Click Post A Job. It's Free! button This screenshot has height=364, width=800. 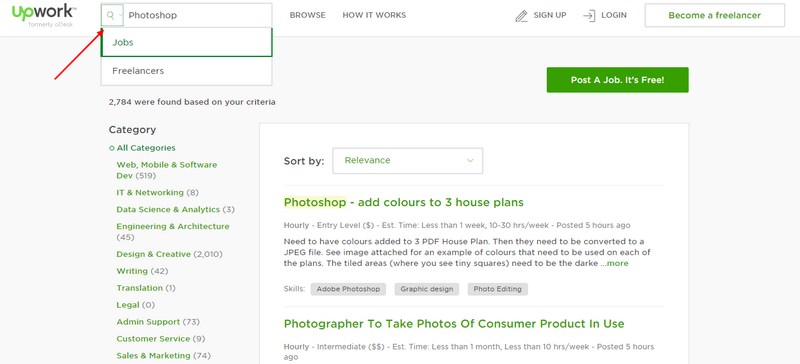(x=617, y=80)
